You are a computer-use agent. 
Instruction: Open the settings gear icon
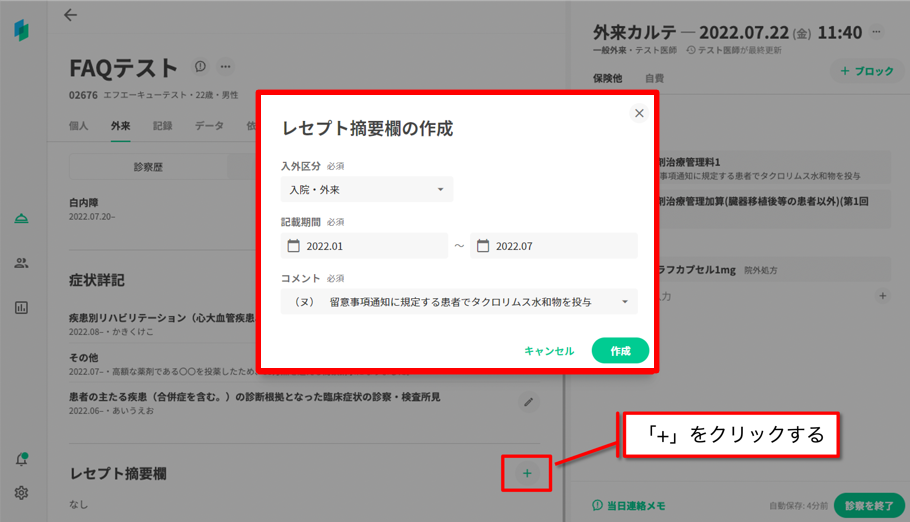point(21,493)
